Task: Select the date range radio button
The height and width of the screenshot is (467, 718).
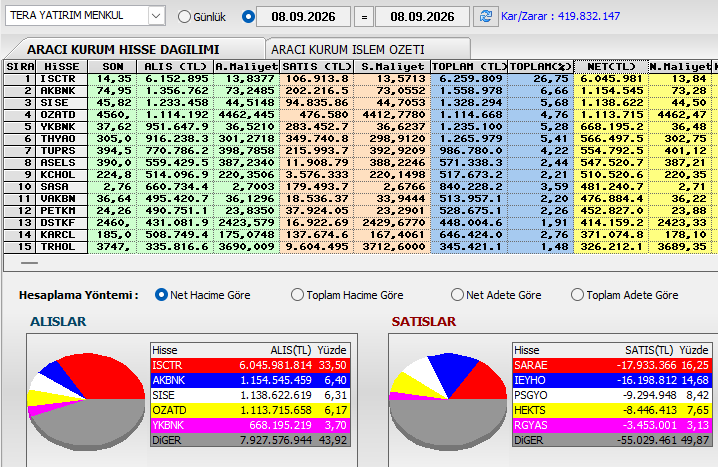Action: [248, 17]
